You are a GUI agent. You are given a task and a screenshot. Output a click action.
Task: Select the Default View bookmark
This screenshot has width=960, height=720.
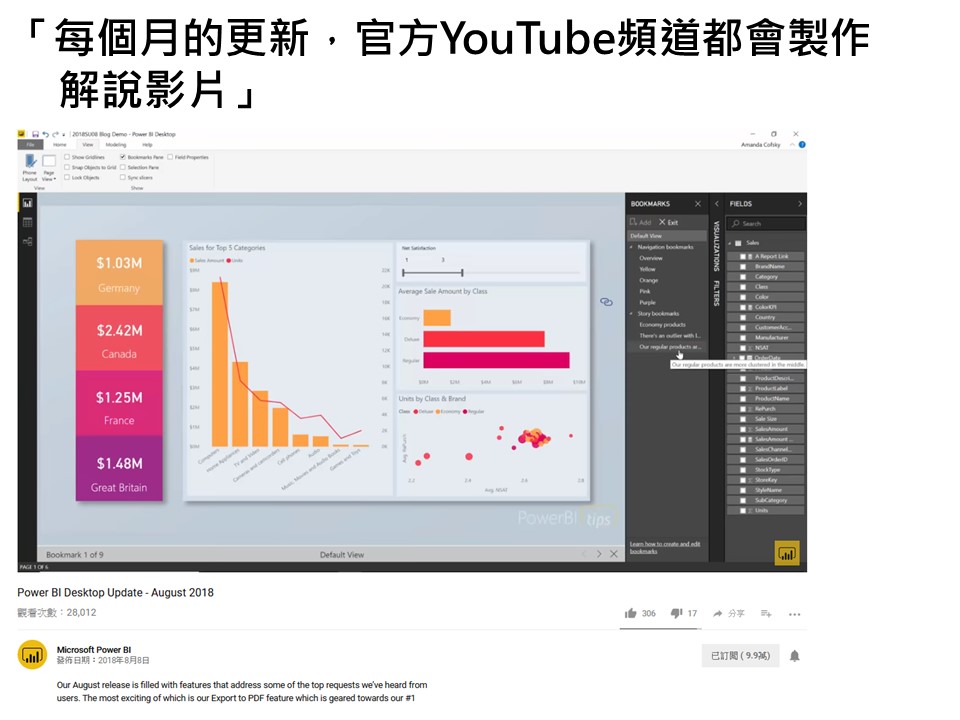667,236
